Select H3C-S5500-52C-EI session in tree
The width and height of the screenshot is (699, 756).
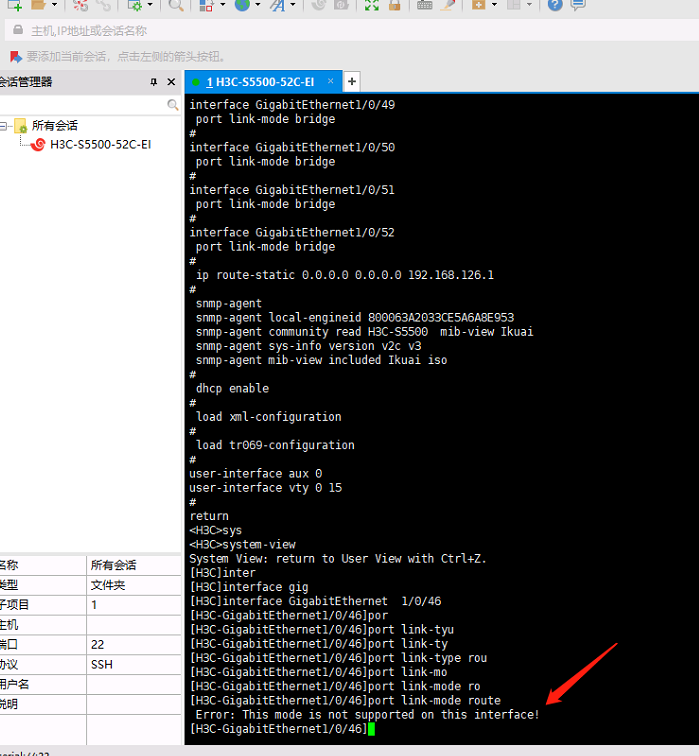[x=100, y=145]
